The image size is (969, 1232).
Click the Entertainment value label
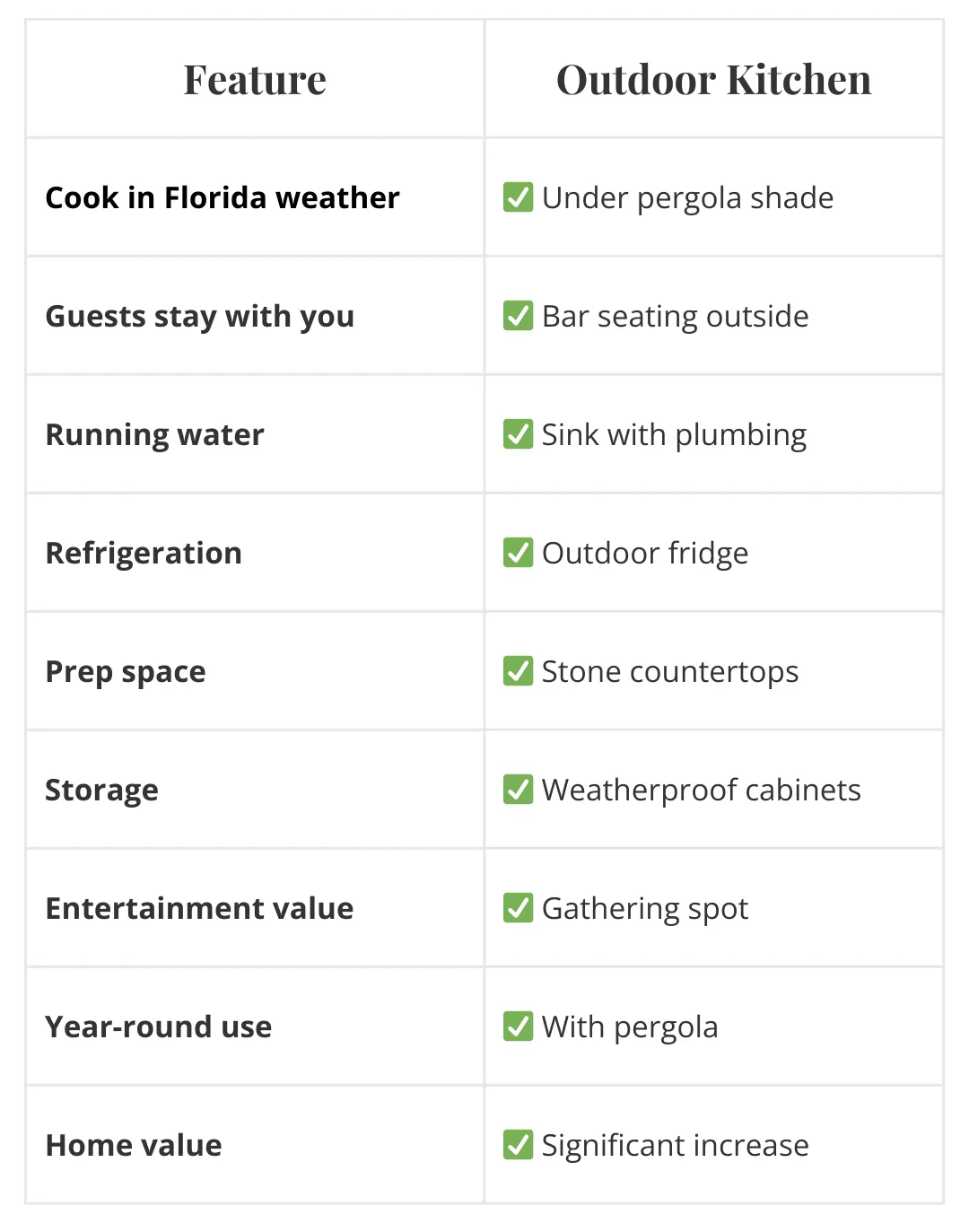(200, 908)
